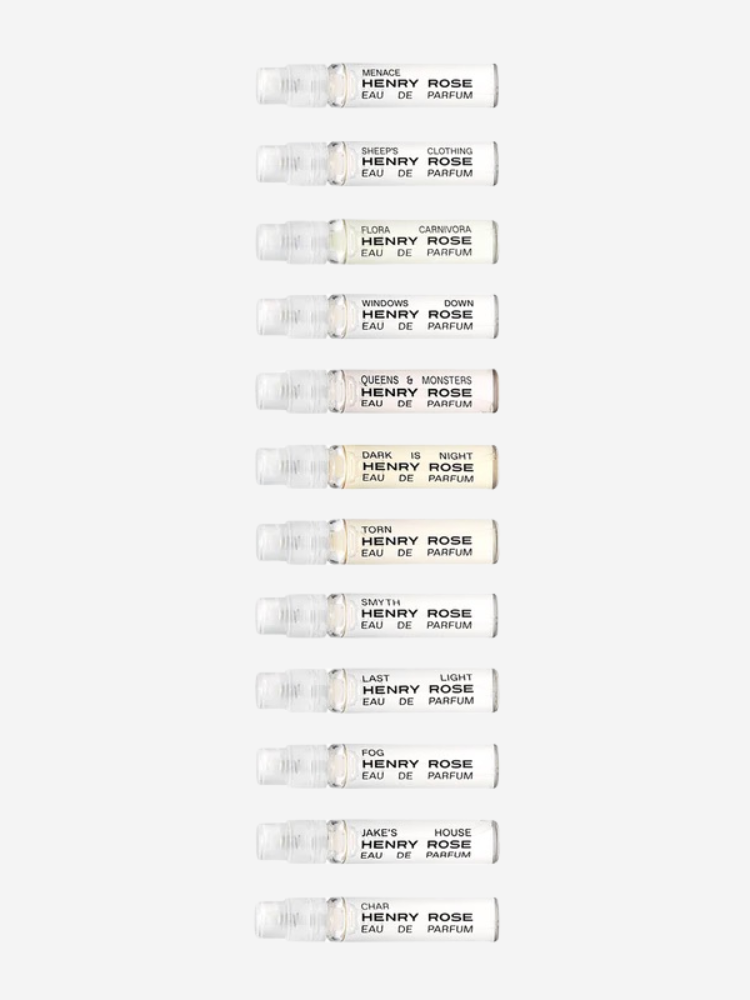
Task: Choose the Windows Down vial label
Action: [417, 315]
